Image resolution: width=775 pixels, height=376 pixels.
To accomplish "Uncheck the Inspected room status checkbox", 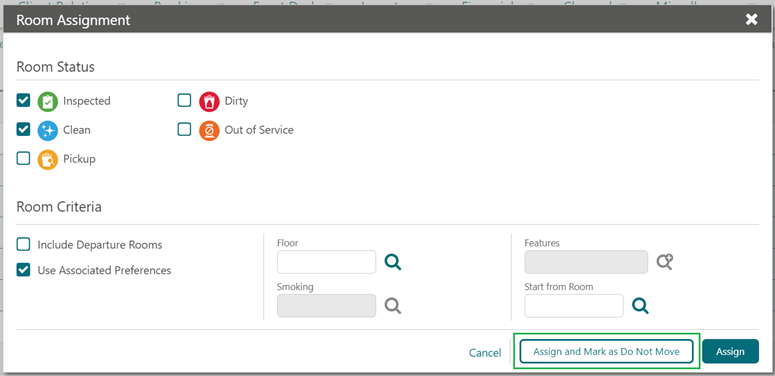I will (23, 101).
